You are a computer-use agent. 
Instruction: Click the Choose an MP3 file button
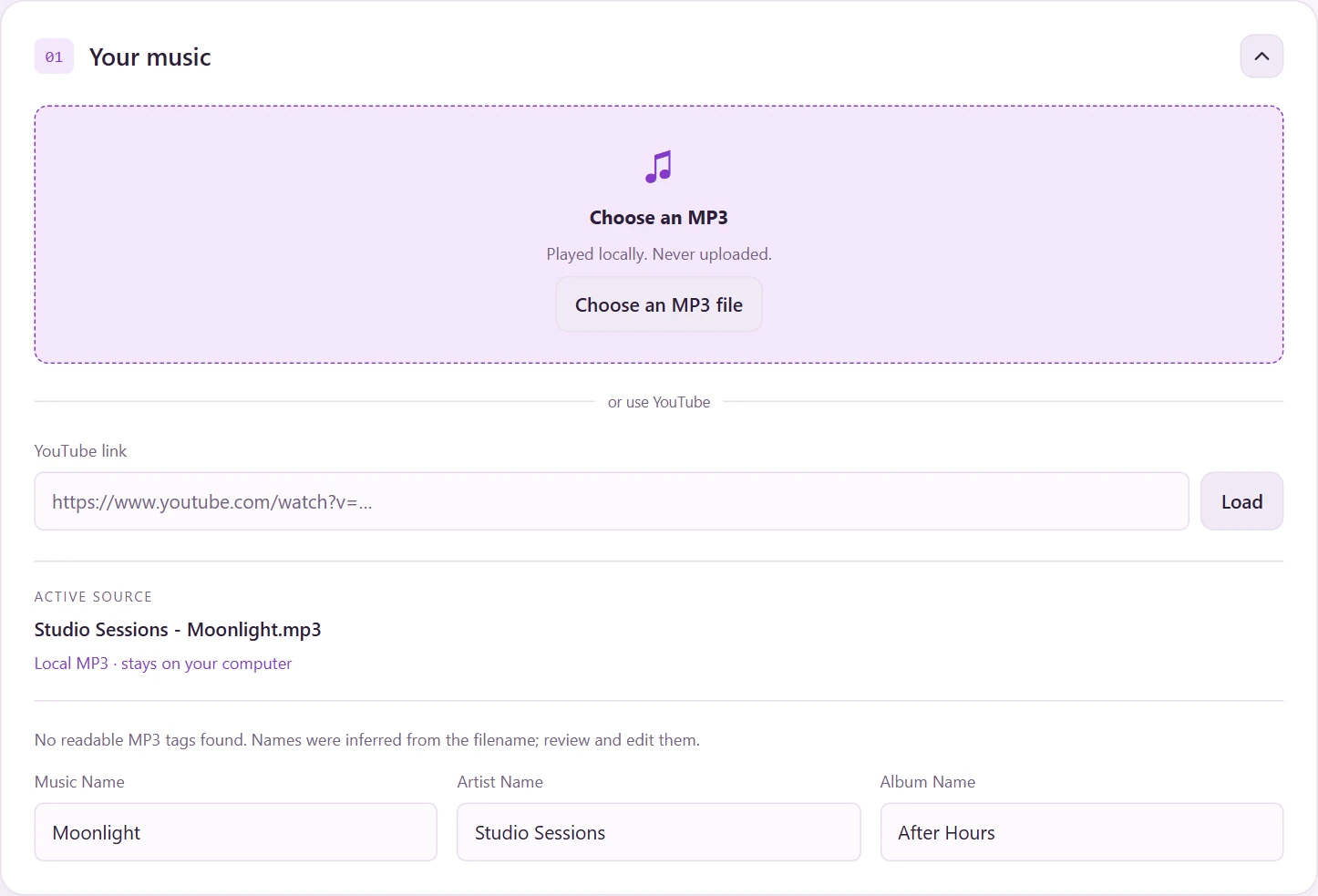[659, 304]
